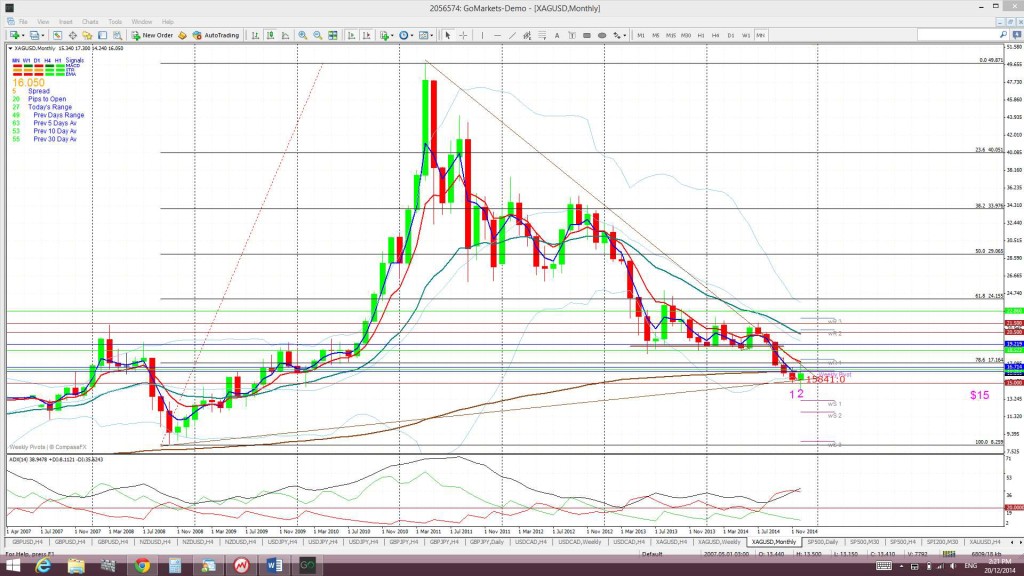The image size is (1024, 576).
Task: Open the Templates dropdown
Action: (x=426, y=35)
